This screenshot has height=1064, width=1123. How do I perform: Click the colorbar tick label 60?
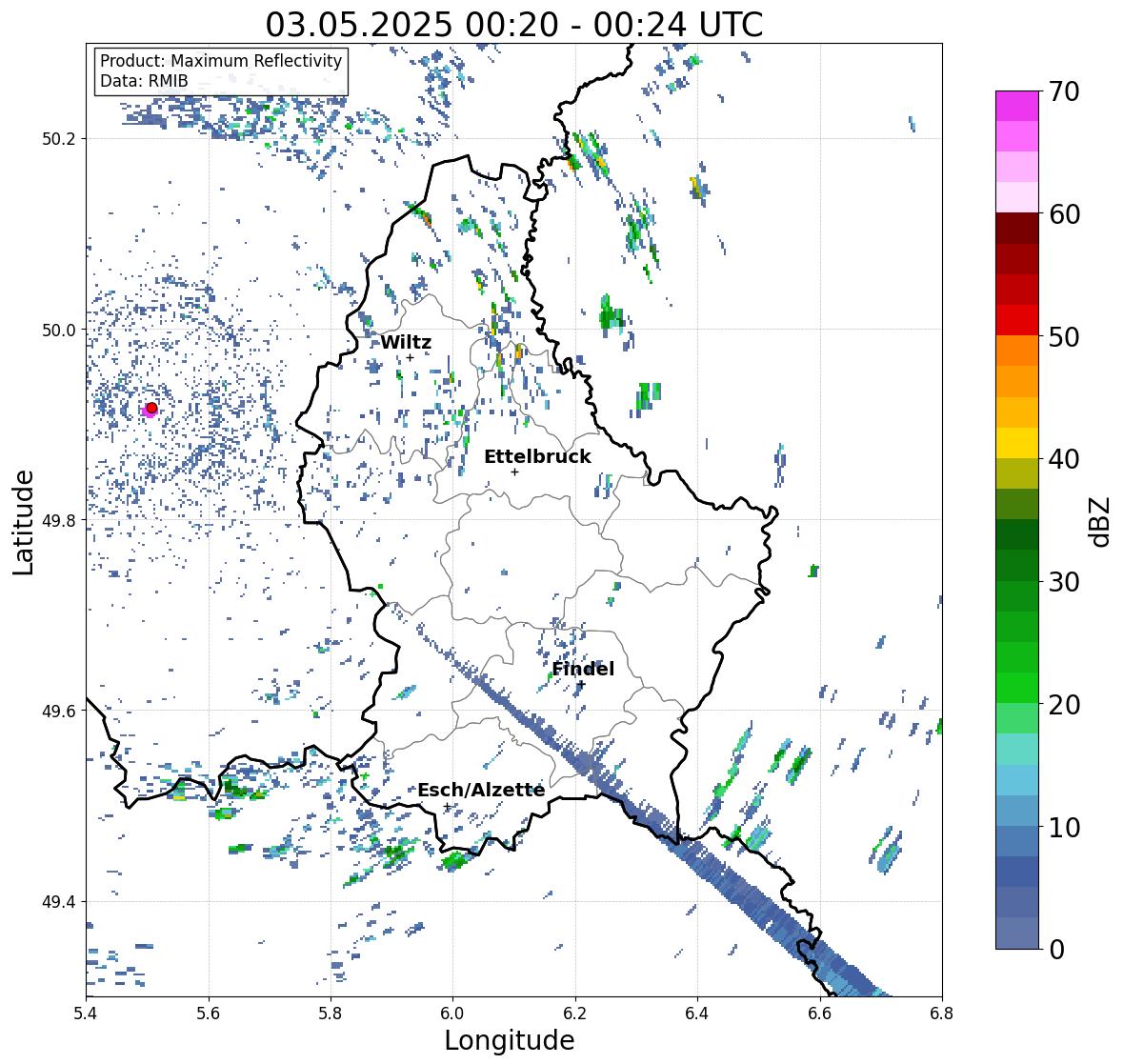pos(1064,214)
